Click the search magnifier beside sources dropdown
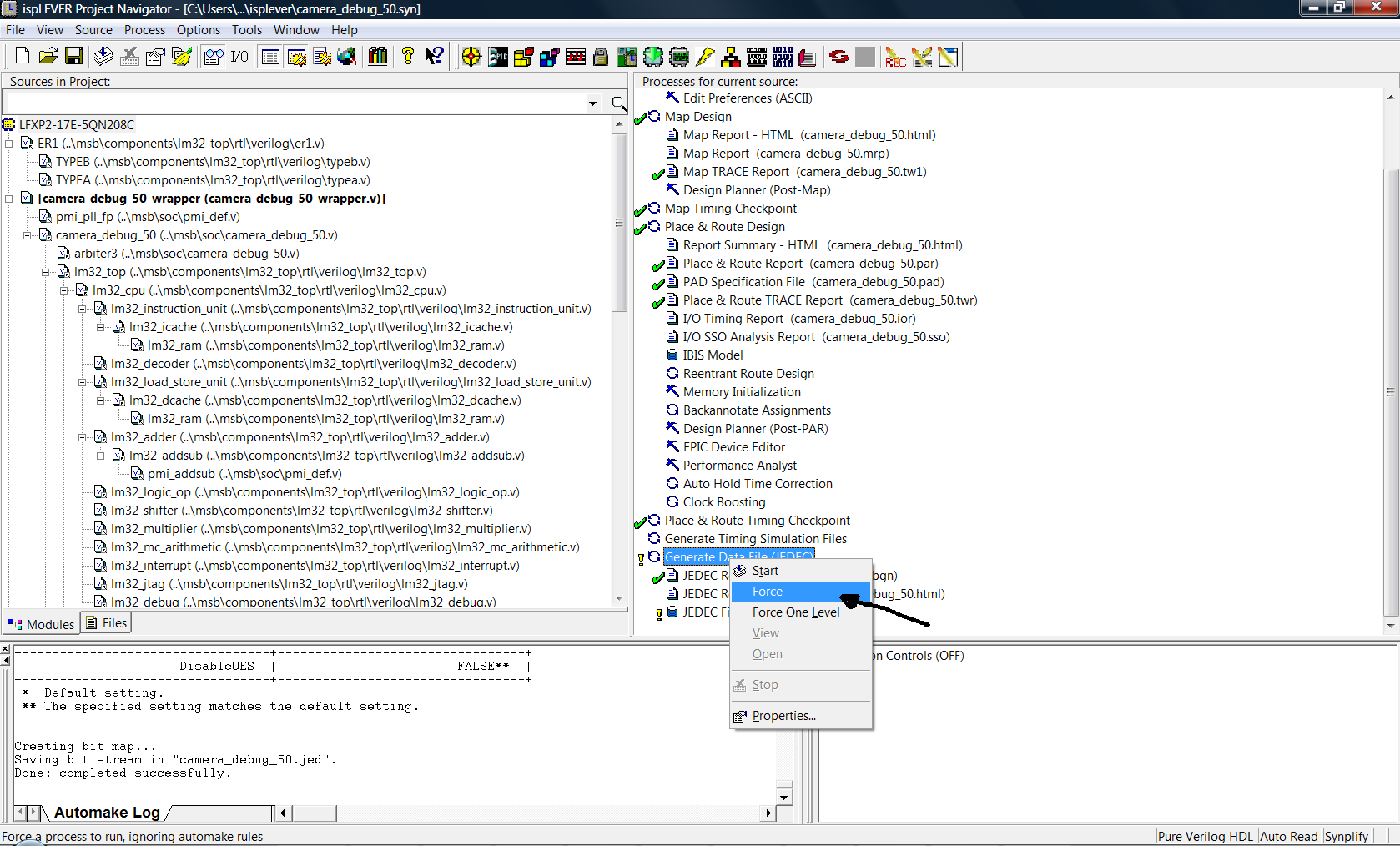1400x846 pixels. click(619, 103)
